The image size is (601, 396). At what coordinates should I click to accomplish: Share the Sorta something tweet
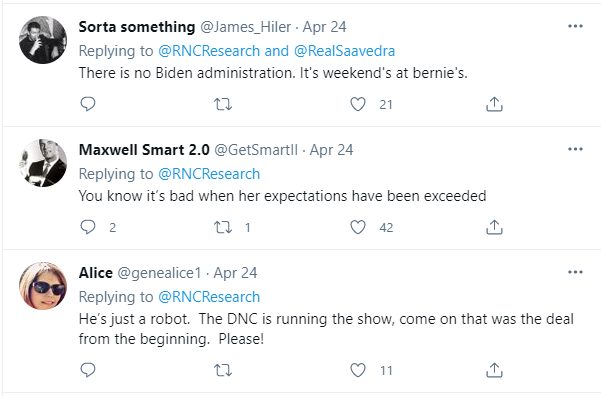point(494,104)
